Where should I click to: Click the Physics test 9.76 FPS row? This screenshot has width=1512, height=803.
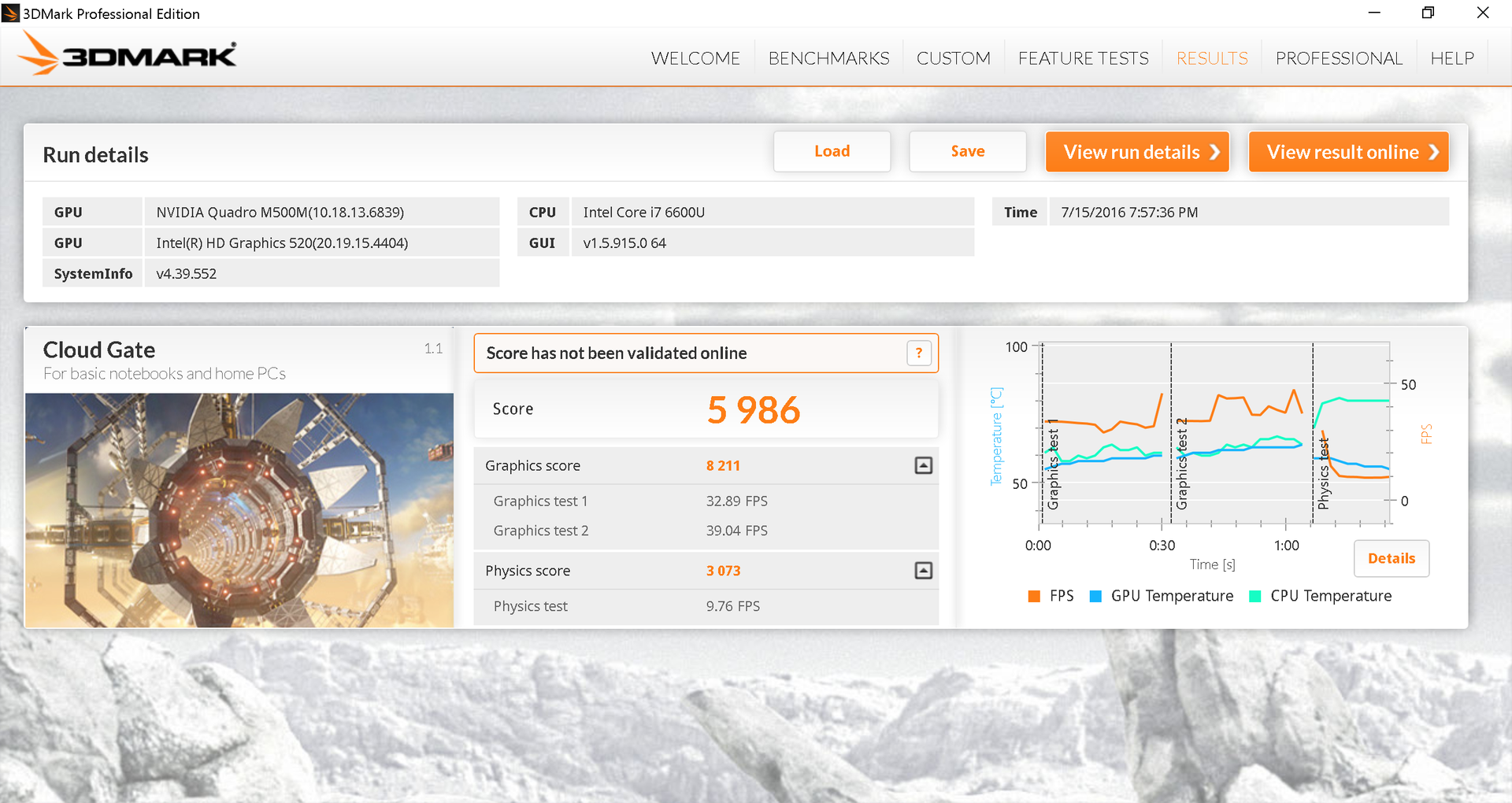pyautogui.click(x=706, y=606)
